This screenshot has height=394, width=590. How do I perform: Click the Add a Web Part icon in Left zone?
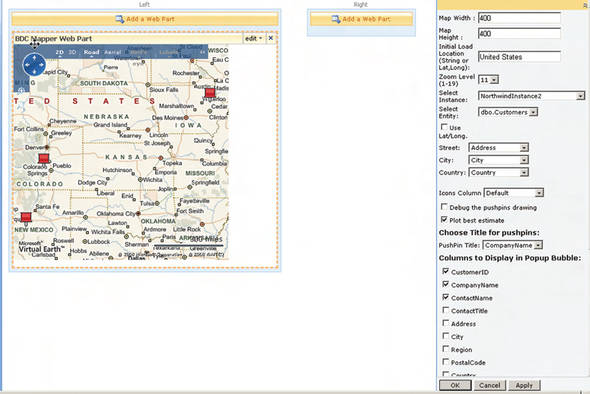pyautogui.click(x=120, y=19)
